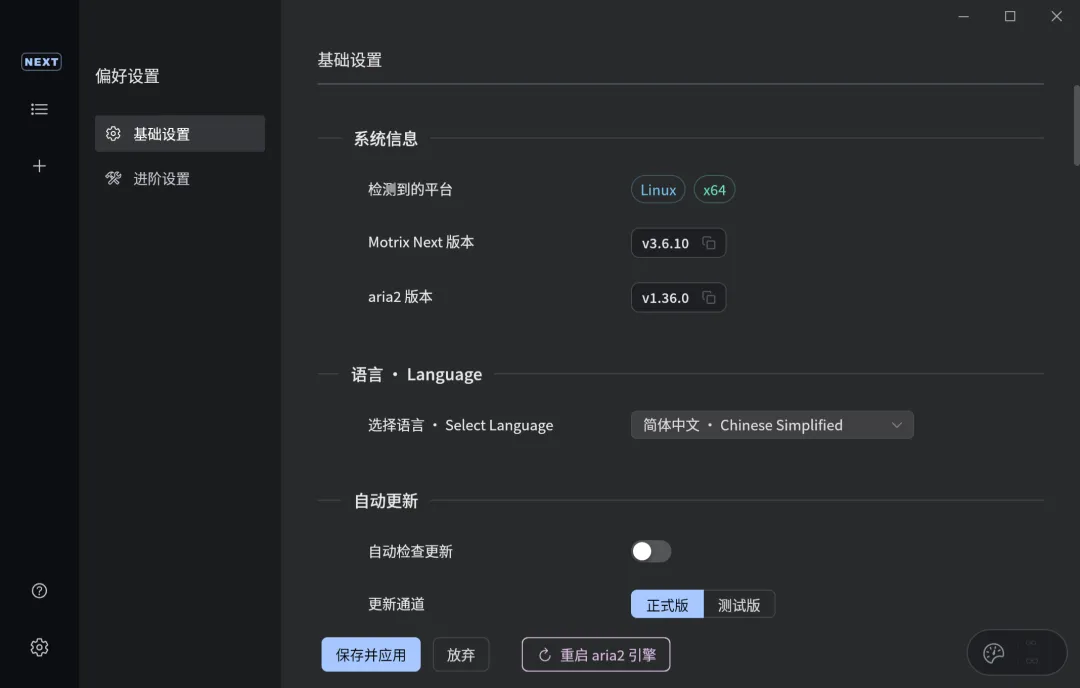1080x688 pixels.
Task: Click the speedometer icon at bottom right
Action: [x=993, y=653]
